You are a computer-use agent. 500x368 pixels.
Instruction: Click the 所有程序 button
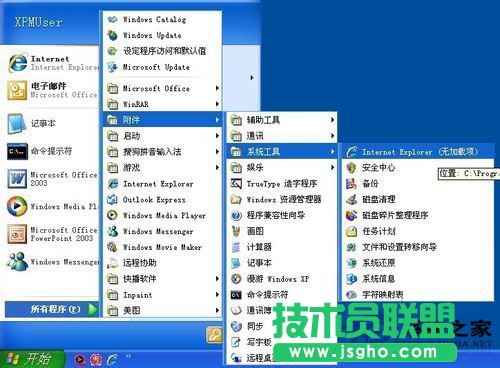[52, 309]
